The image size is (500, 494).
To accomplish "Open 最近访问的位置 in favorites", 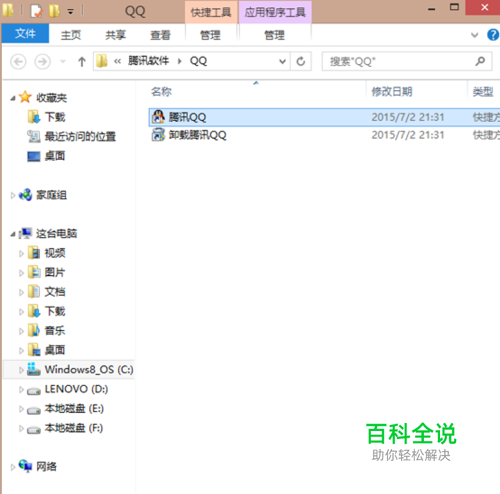I will click(80, 137).
